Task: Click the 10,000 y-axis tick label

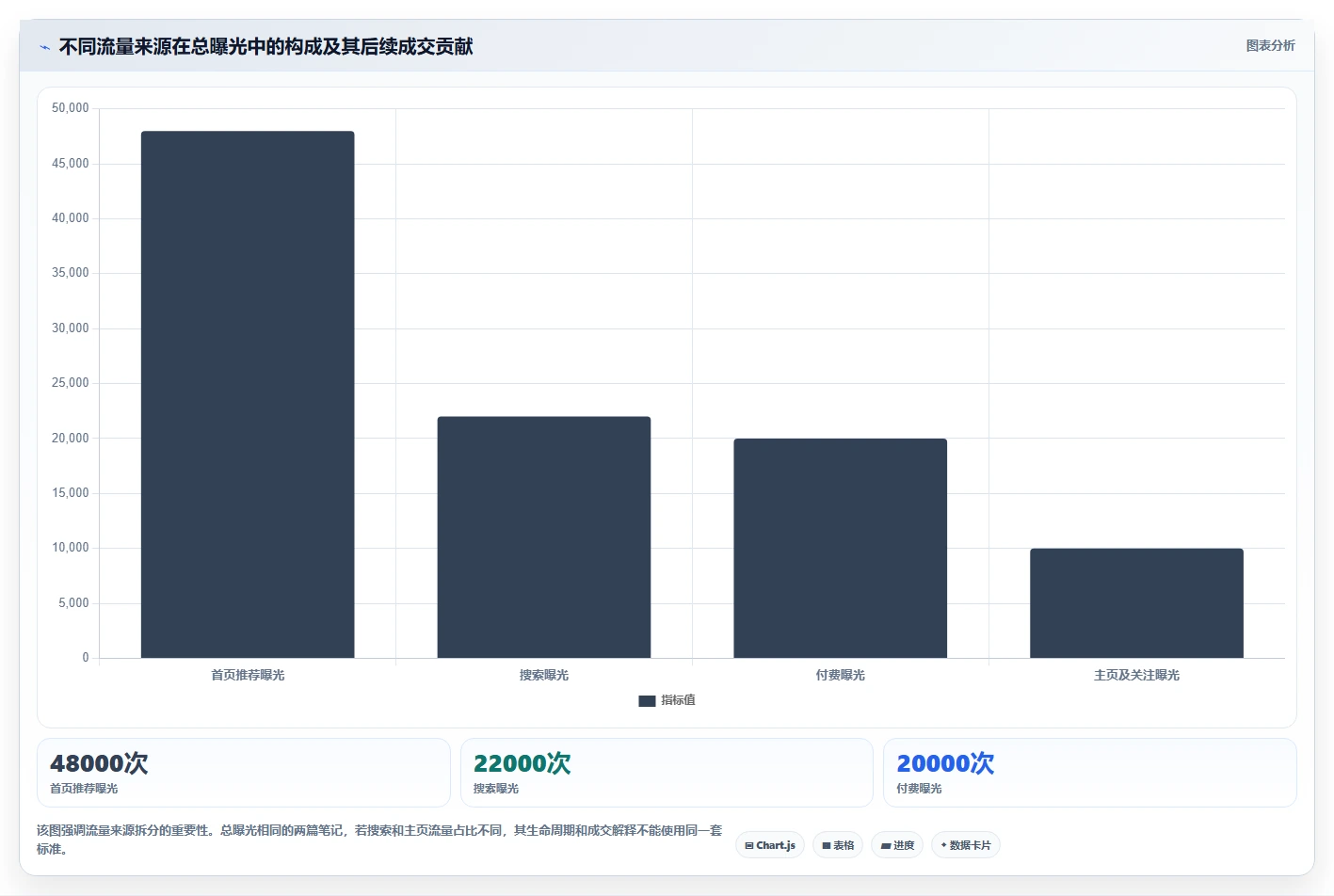Action: tap(71, 548)
